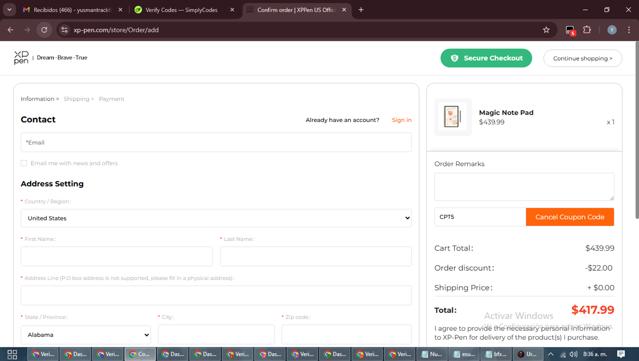Click the Total $417.99 amount
The image size is (639, 361).
(x=593, y=310)
